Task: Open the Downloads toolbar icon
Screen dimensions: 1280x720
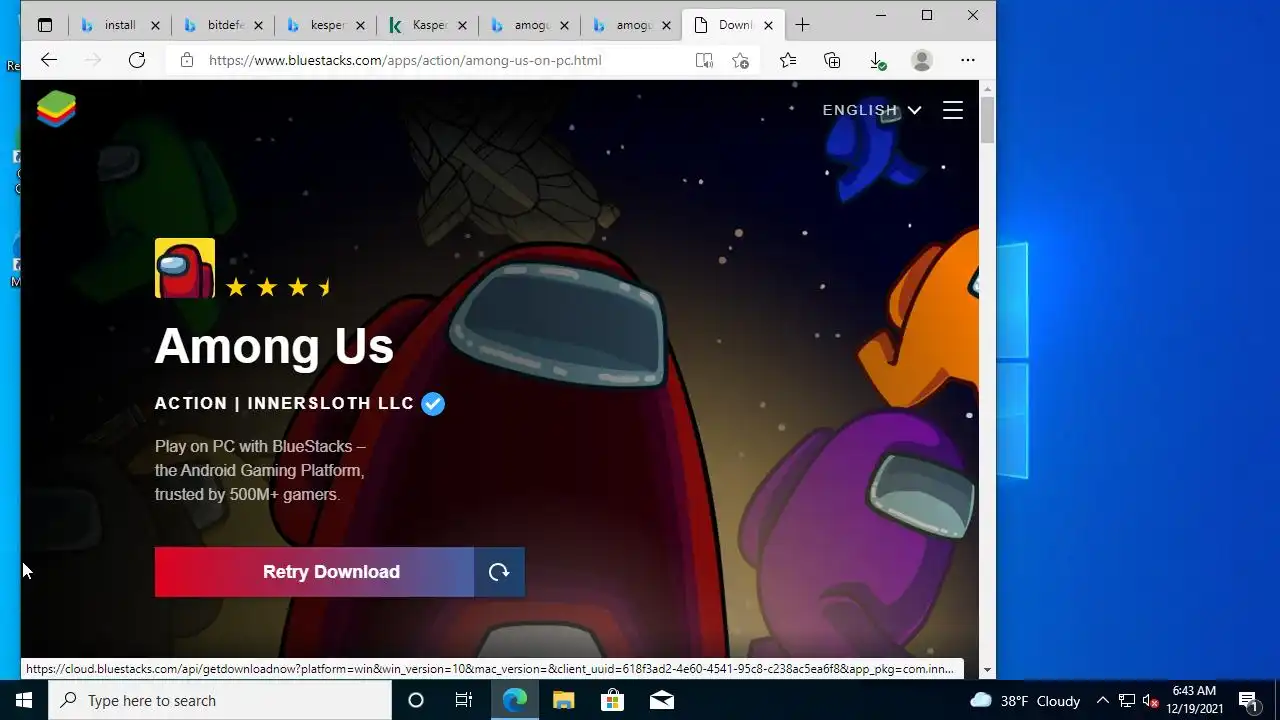Action: point(877,61)
